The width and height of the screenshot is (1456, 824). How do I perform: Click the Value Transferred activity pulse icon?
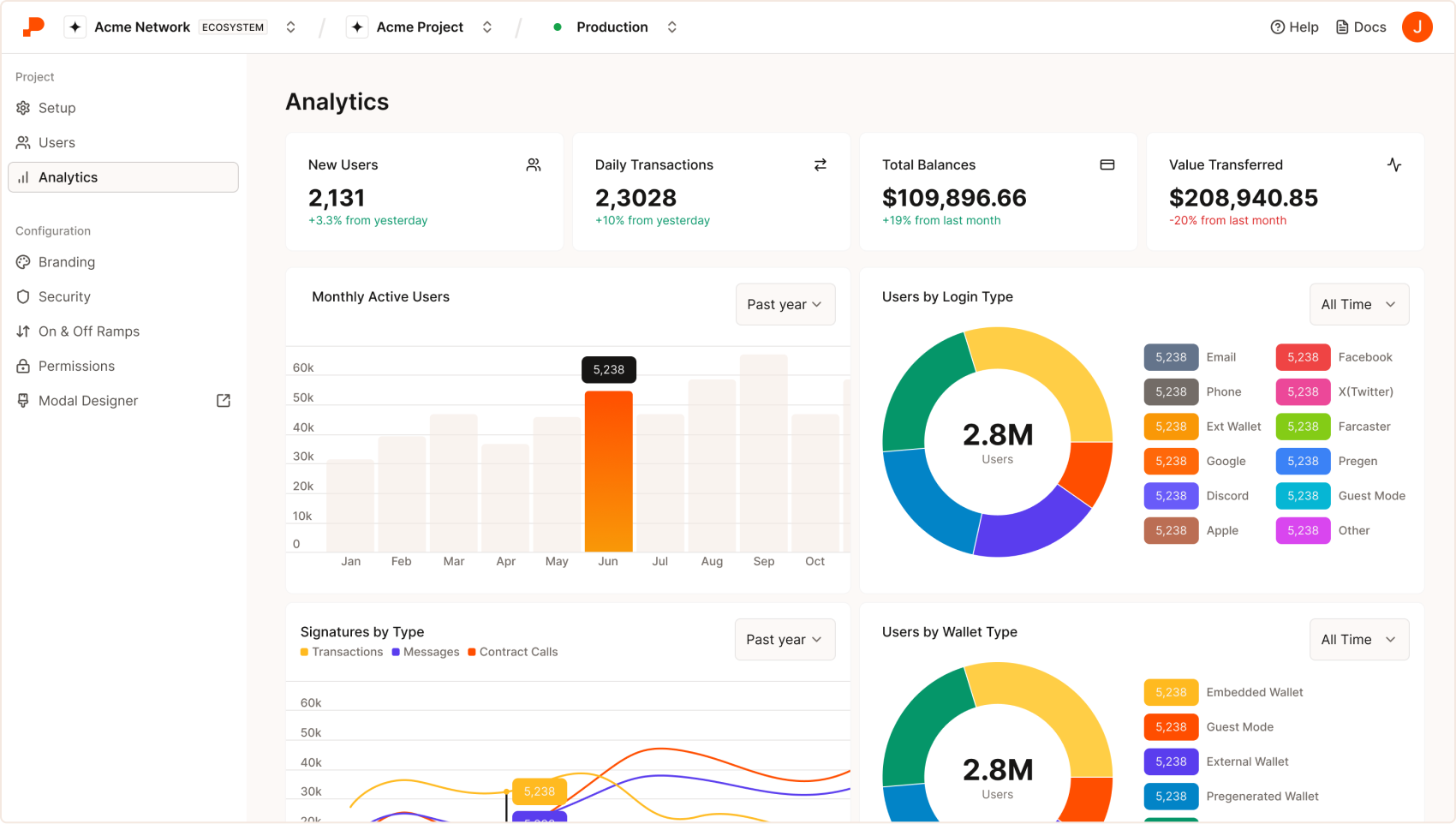[1394, 164]
